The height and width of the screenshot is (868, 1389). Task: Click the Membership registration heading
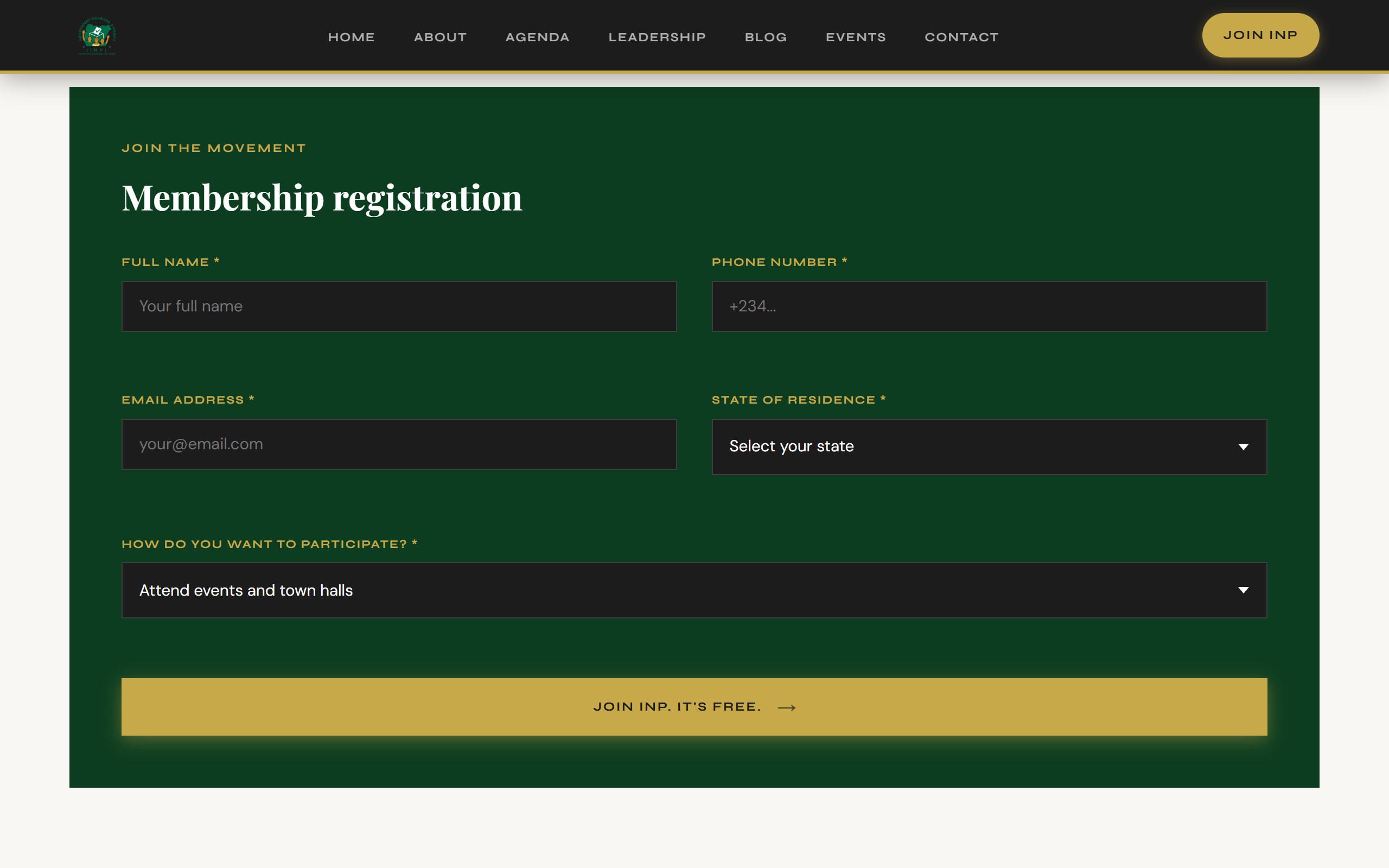click(x=322, y=198)
